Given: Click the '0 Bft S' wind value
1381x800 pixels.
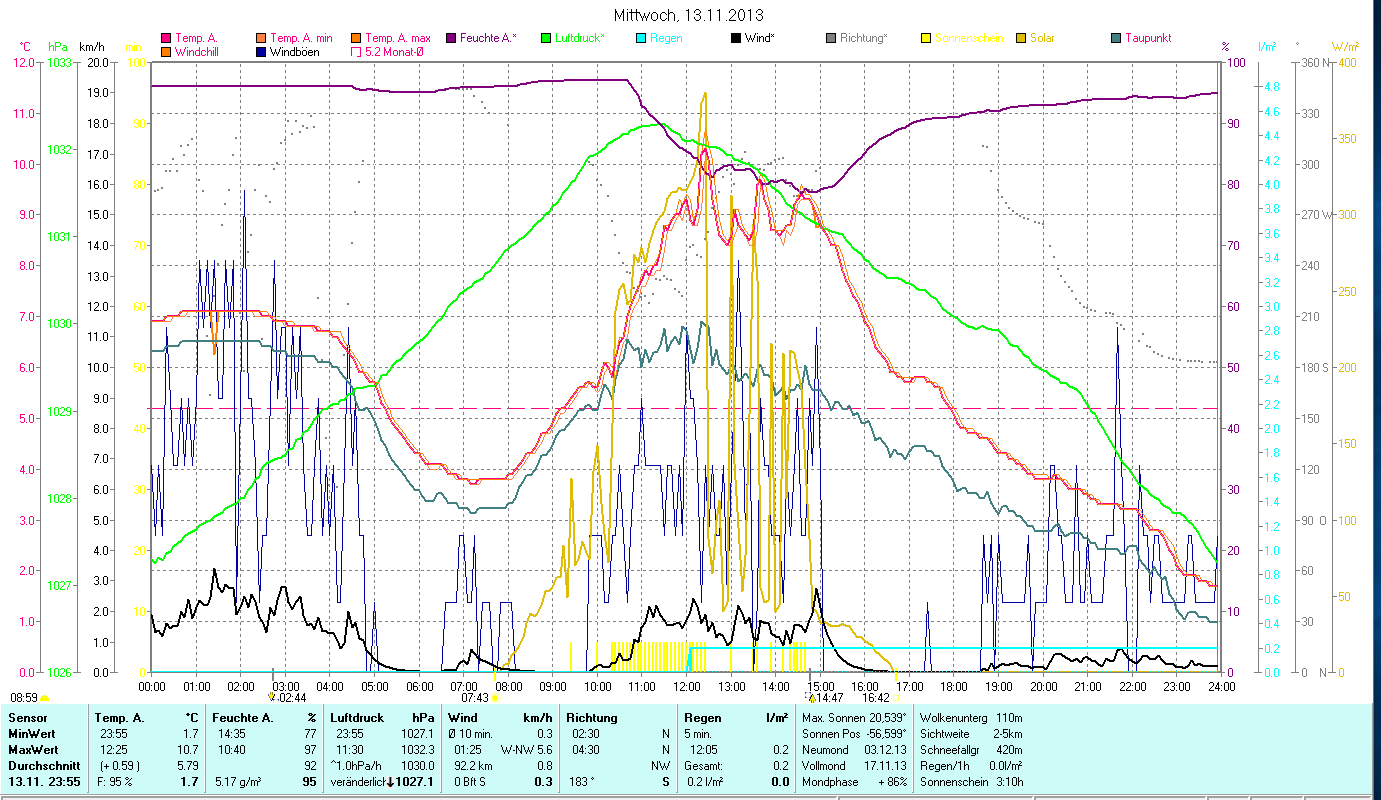Looking at the screenshot, I should point(468,782).
